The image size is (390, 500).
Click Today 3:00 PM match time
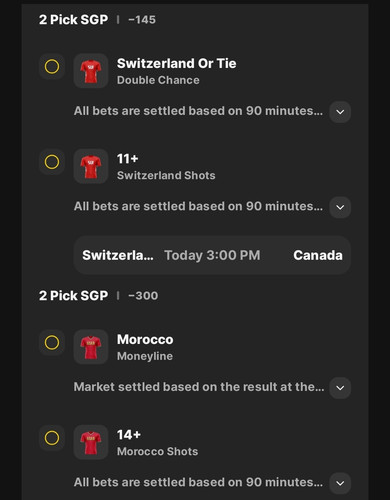[212, 255]
